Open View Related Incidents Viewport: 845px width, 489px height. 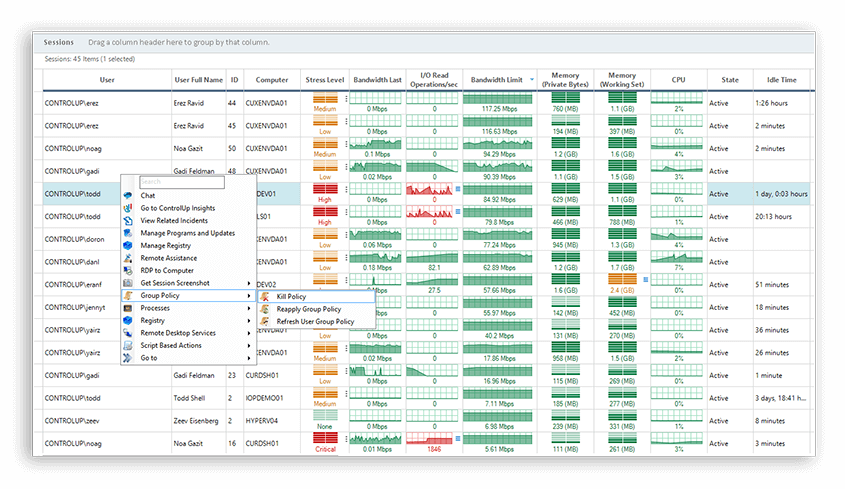point(174,221)
